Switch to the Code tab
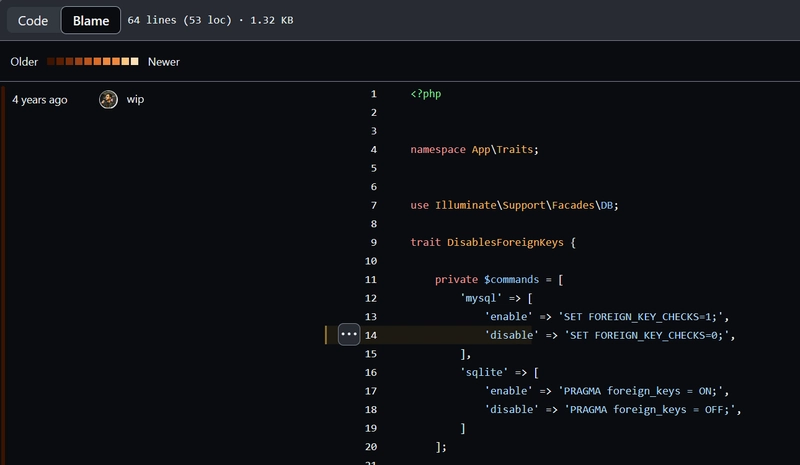The height and width of the screenshot is (465, 800). [33, 20]
